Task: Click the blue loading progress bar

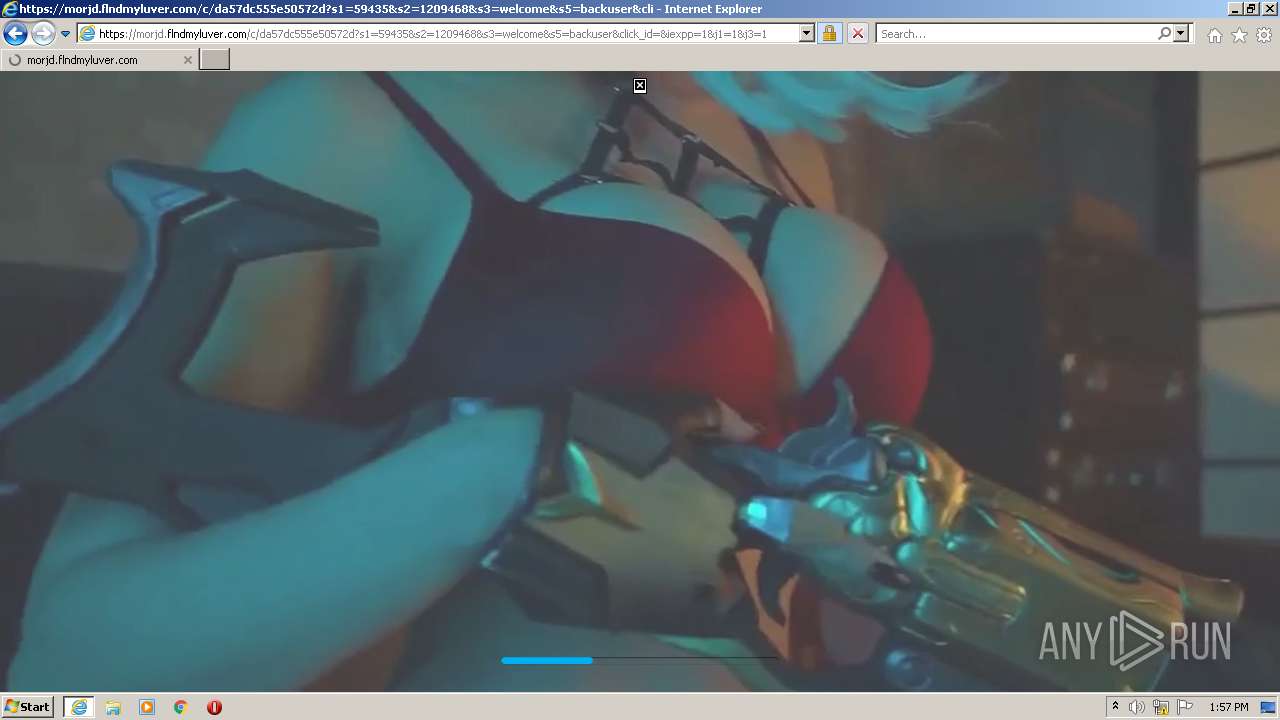Action: tap(547, 660)
